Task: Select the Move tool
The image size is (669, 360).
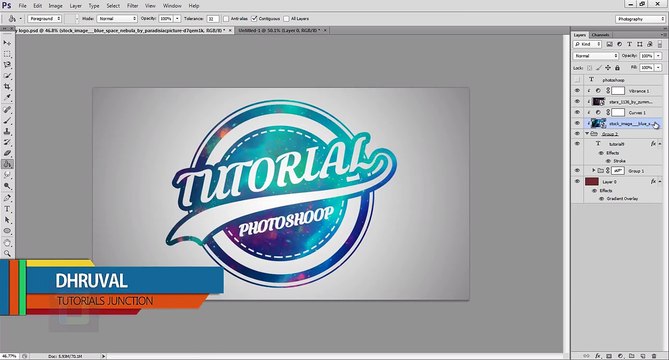Action: [7, 43]
